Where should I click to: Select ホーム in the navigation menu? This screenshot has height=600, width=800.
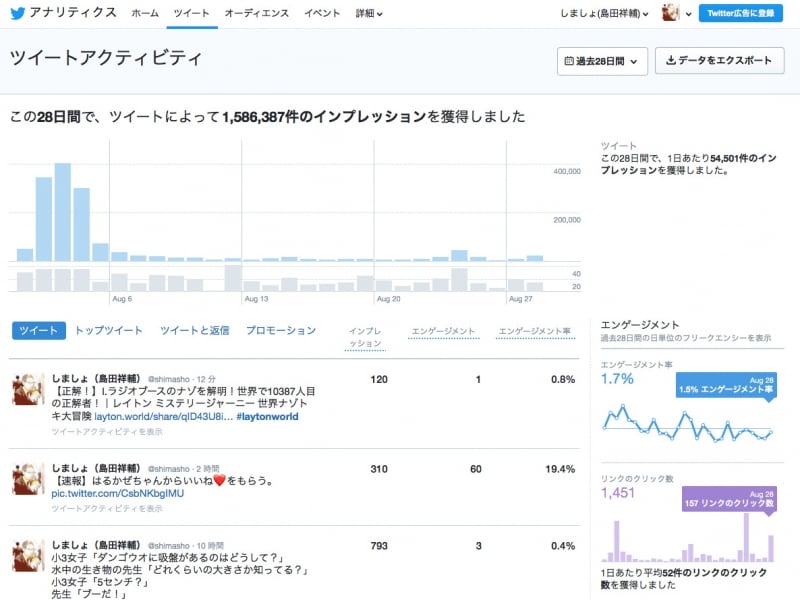point(145,14)
